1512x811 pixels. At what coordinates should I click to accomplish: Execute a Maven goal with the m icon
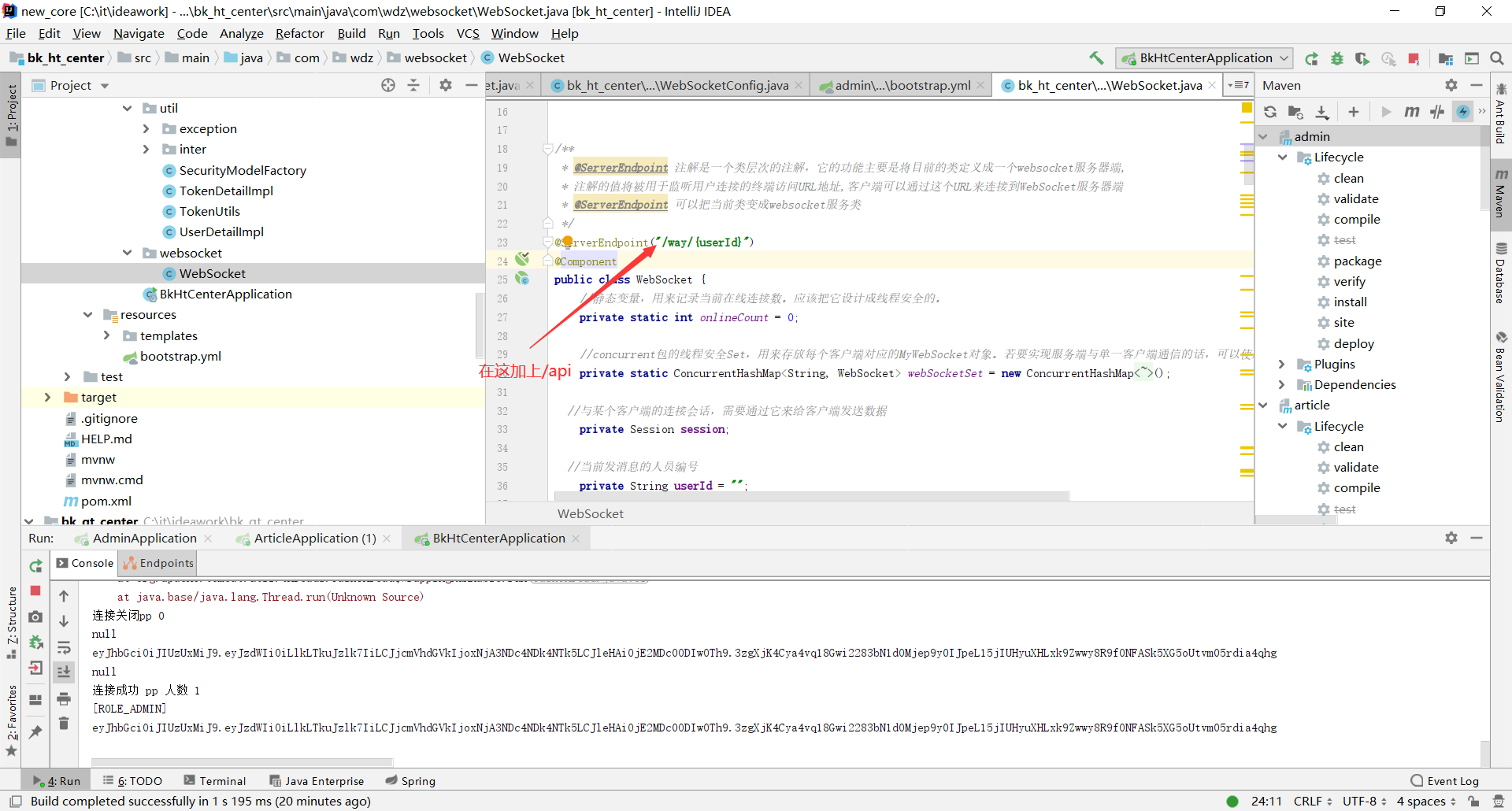coord(1412,112)
